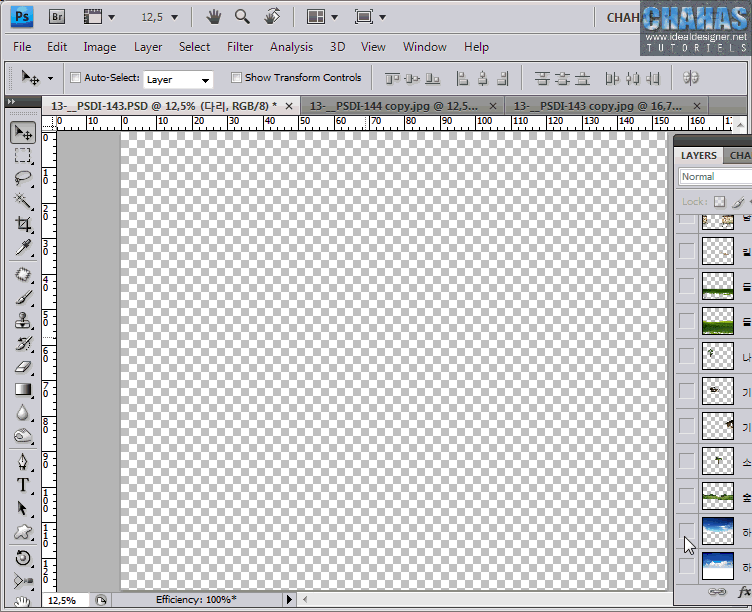The image size is (752, 612).
Task: Launch Adobe Bridge
Action: [x=57, y=17]
